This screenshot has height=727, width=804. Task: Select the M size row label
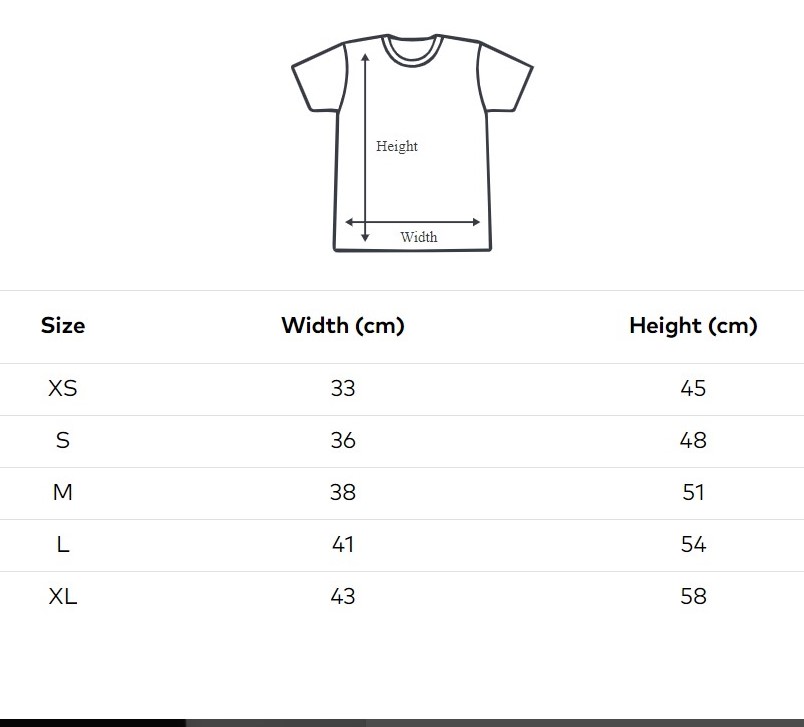[63, 492]
